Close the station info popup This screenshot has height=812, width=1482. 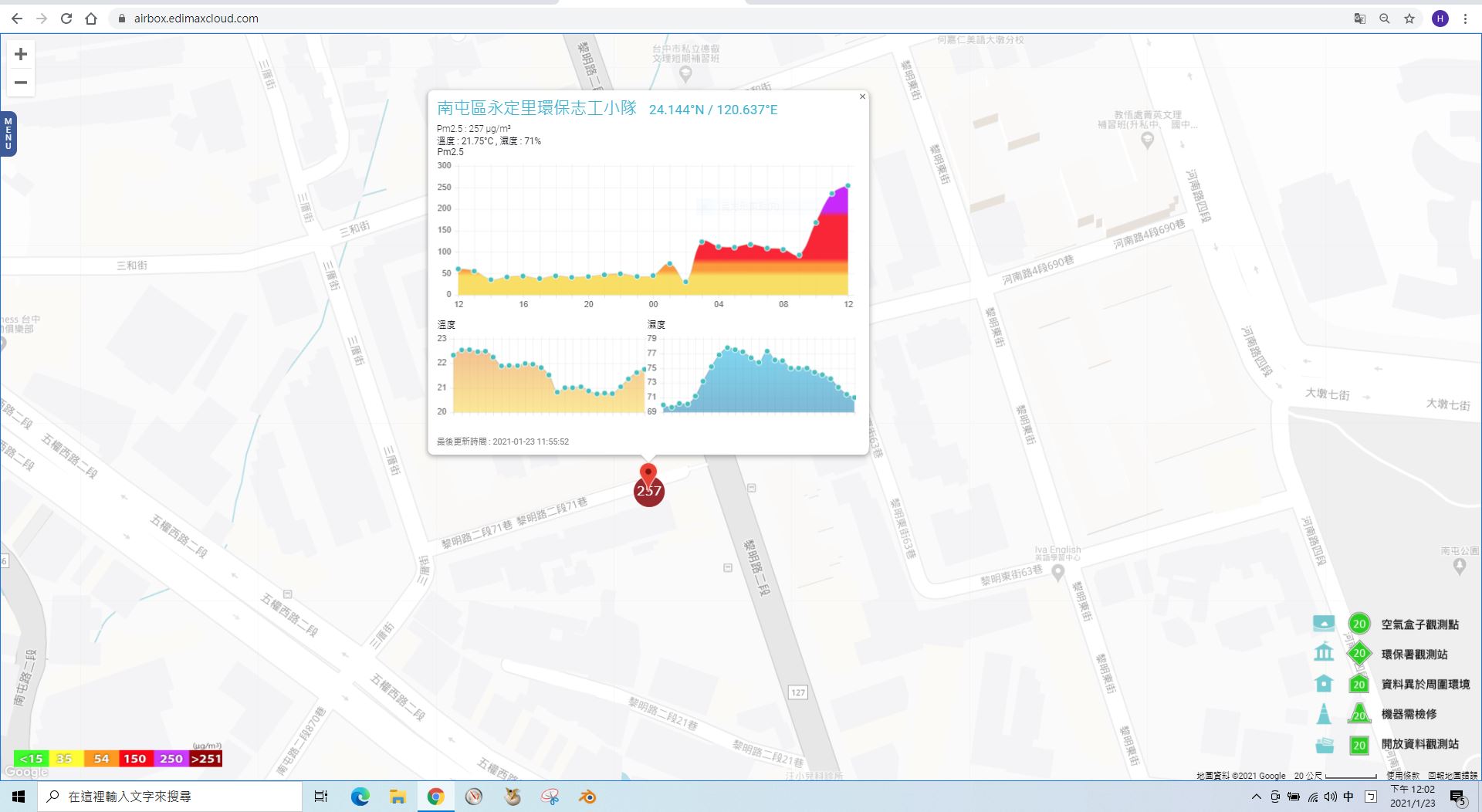(862, 96)
